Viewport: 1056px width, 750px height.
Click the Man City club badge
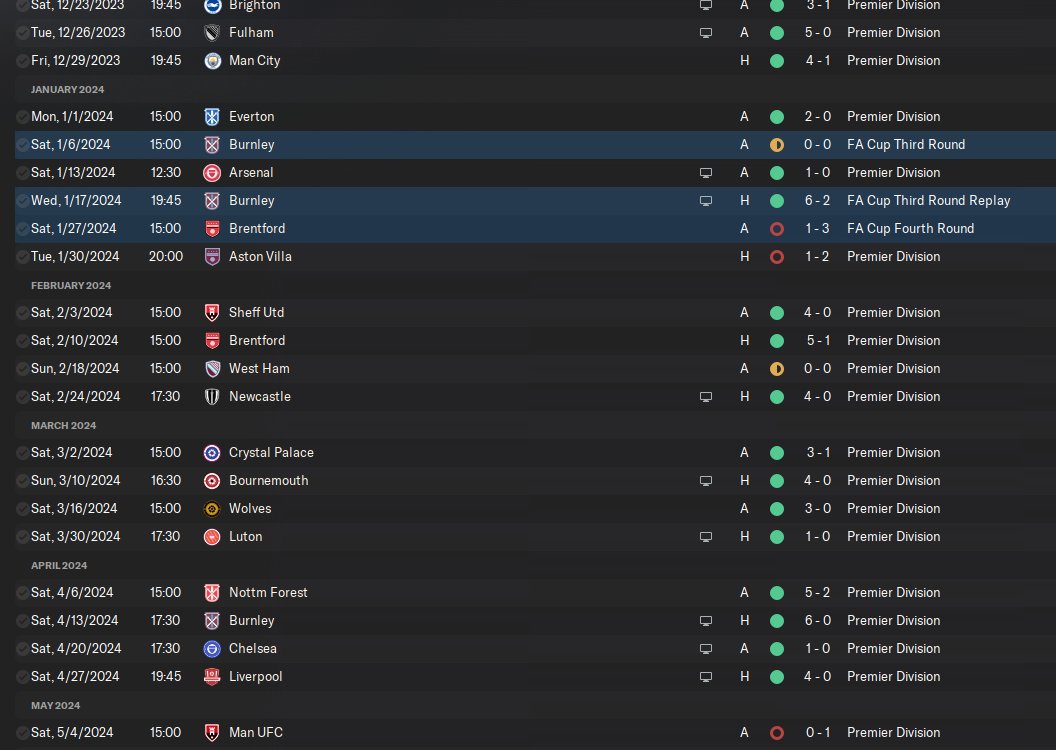[212, 61]
